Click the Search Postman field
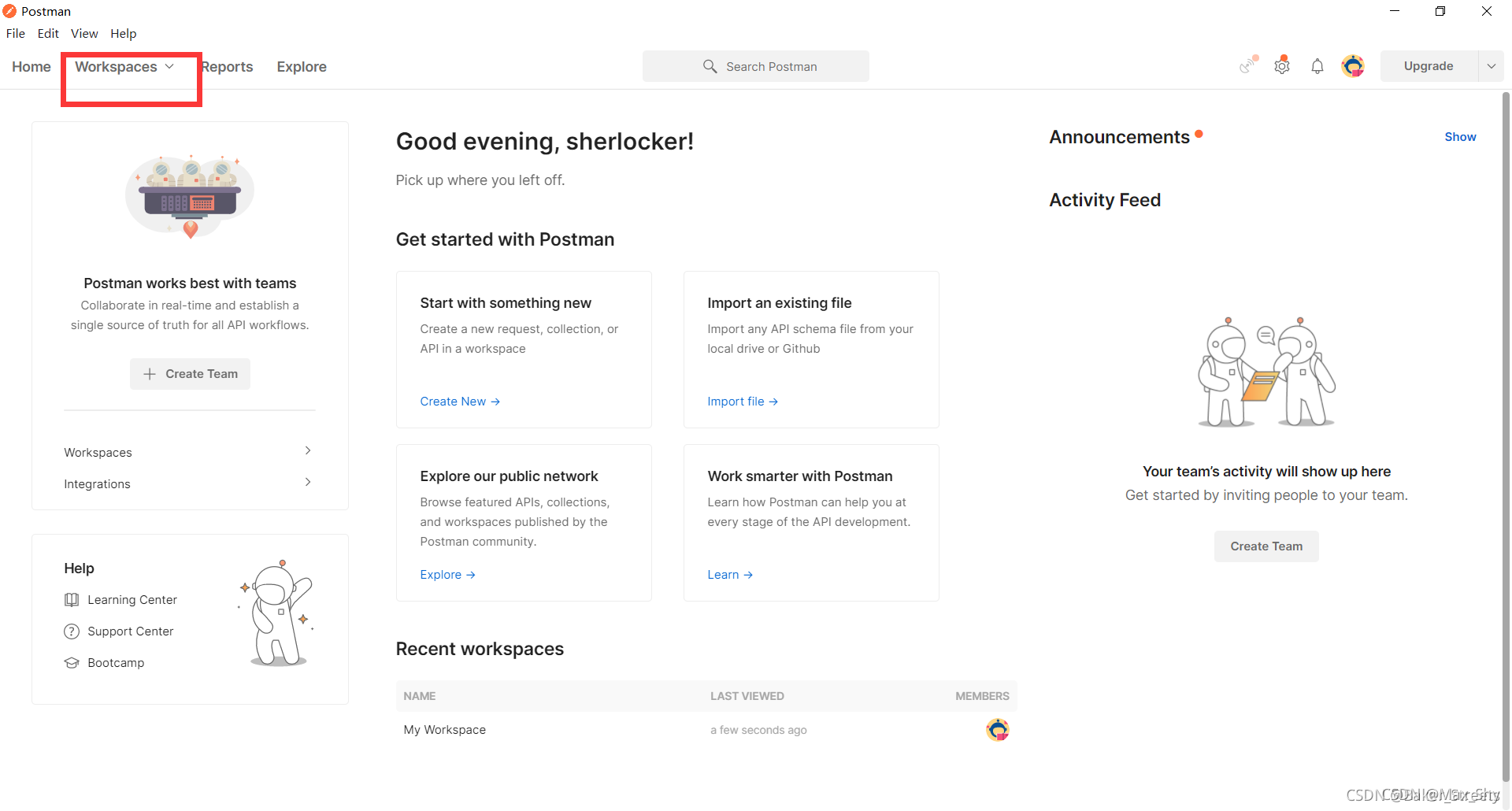 (x=756, y=66)
